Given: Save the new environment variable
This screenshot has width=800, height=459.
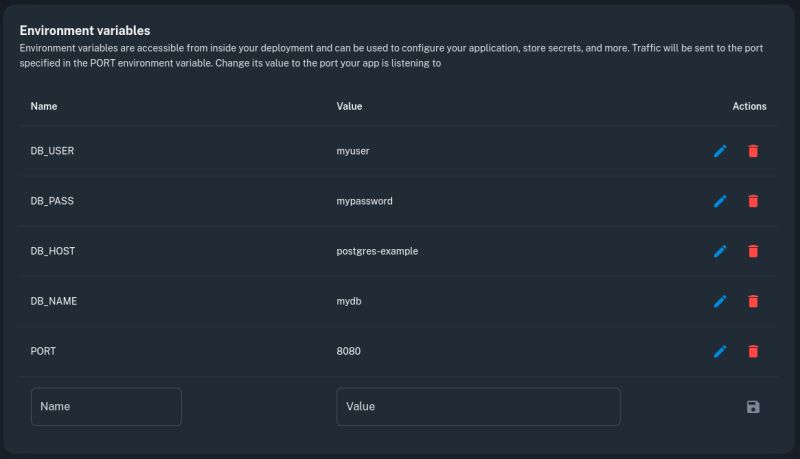Looking at the screenshot, I should 753,407.
